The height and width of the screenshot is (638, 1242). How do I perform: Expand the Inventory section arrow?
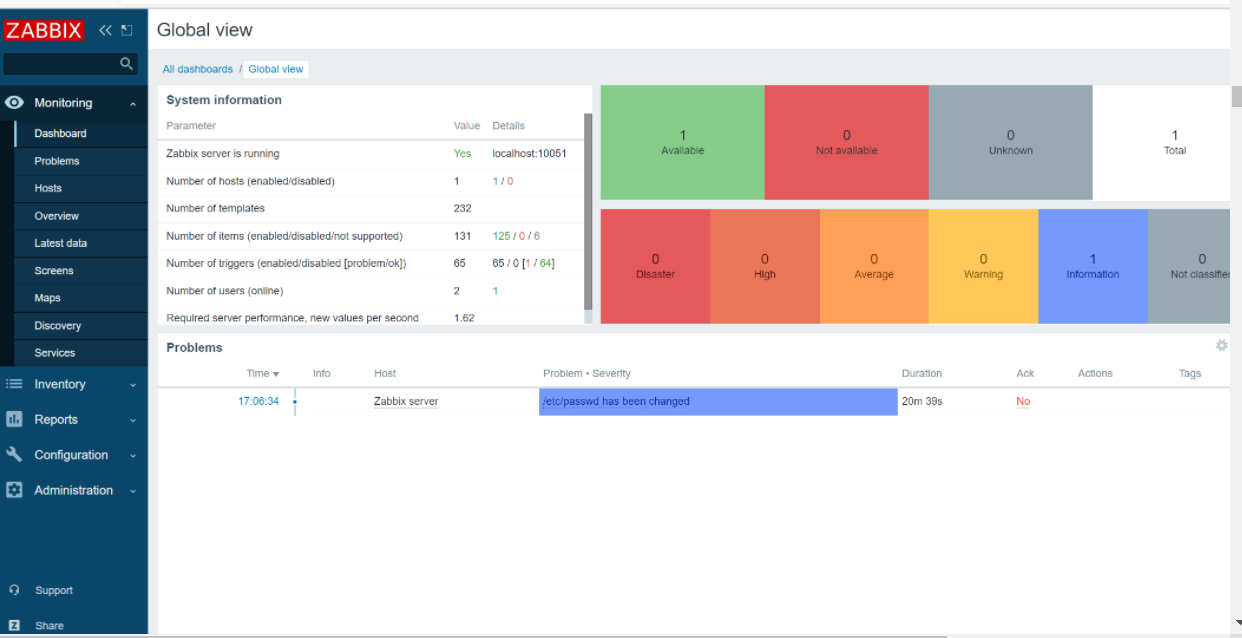133,385
